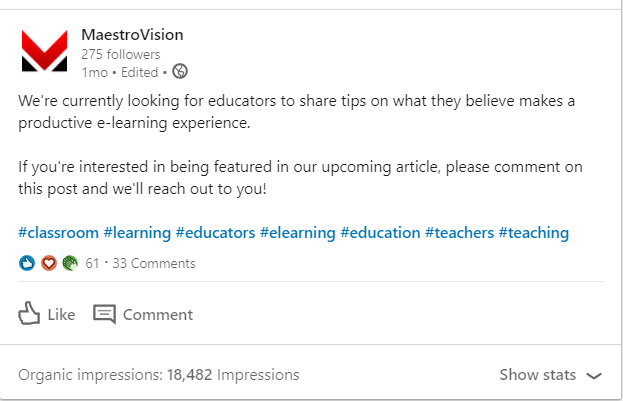Image resolution: width=623 pixels, height=401 pixels.
Task: Click the red heart reaction icon
Action: 48,264
